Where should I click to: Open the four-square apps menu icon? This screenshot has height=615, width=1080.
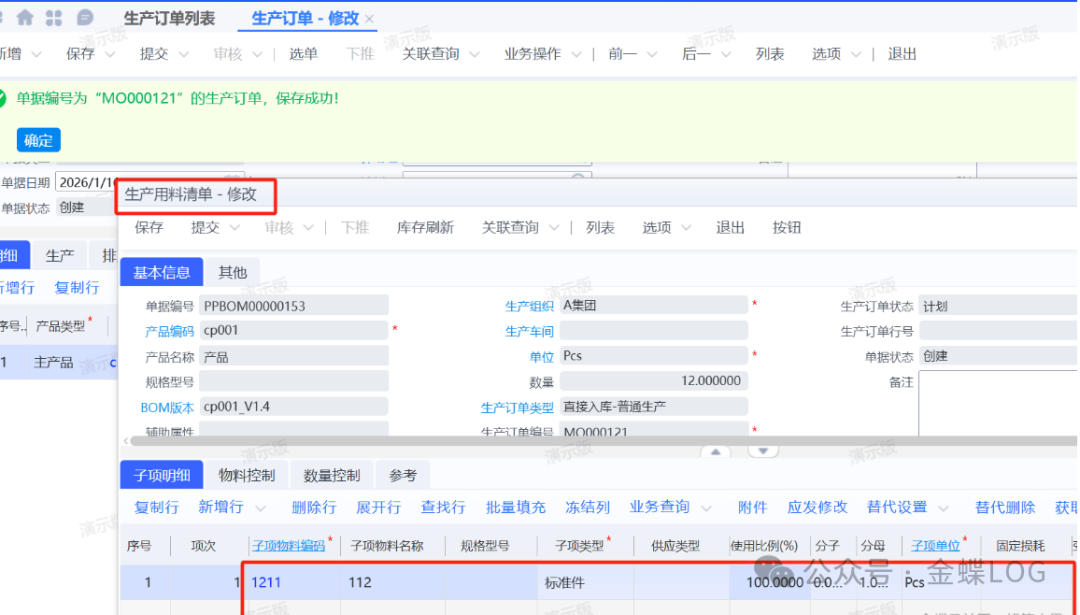[x=54, y=18]
